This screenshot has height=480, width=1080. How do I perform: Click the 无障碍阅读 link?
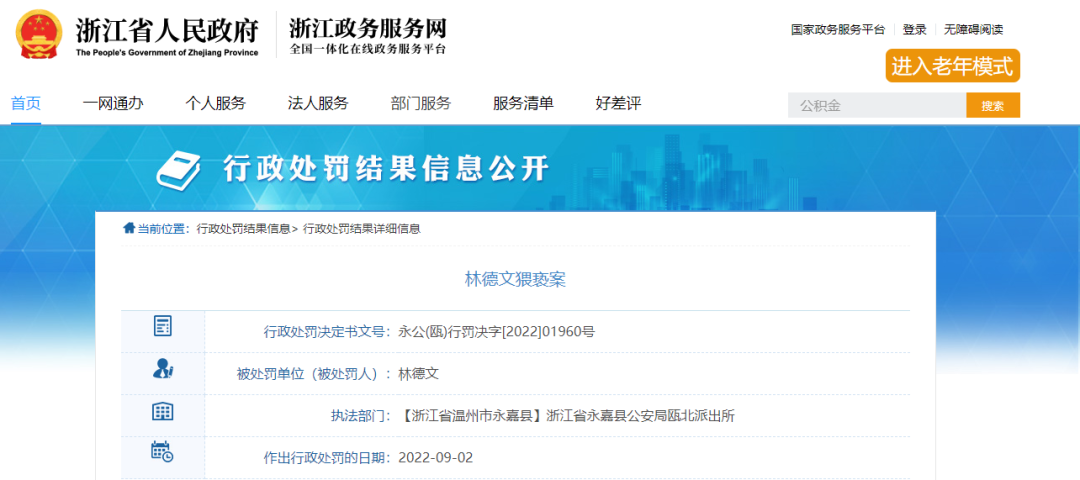click(973, 30)
